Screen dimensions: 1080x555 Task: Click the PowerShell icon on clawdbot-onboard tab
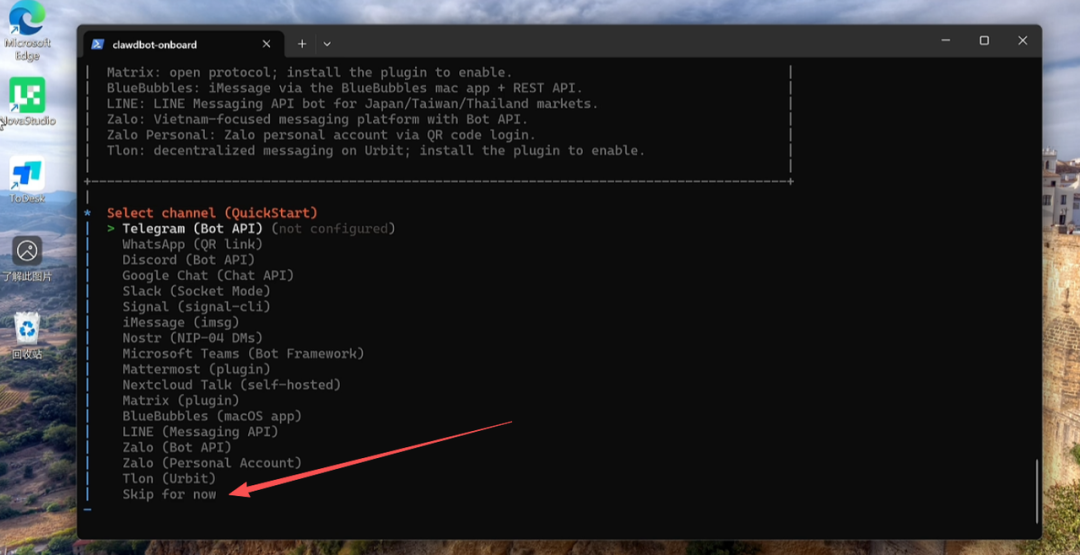(x=98, y=44)
